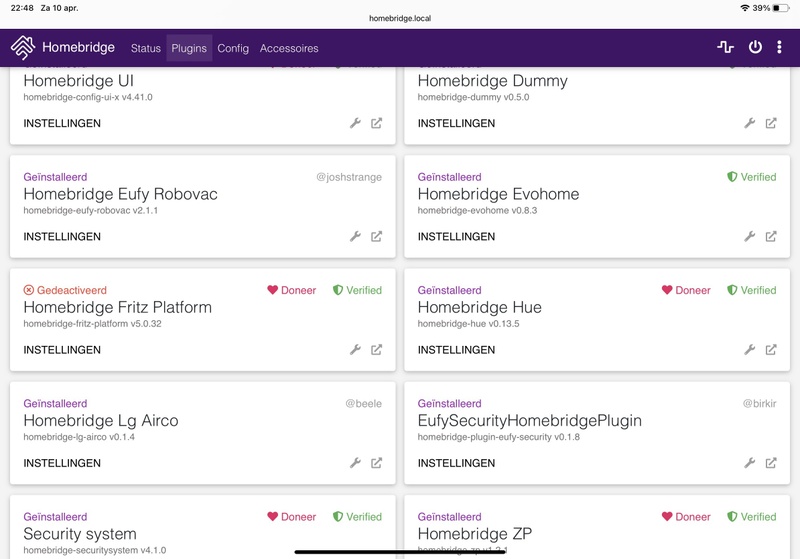Click wrench icon on EufySecurityHomebridgePlugin card
800x559 pixels.
[749, 463]
